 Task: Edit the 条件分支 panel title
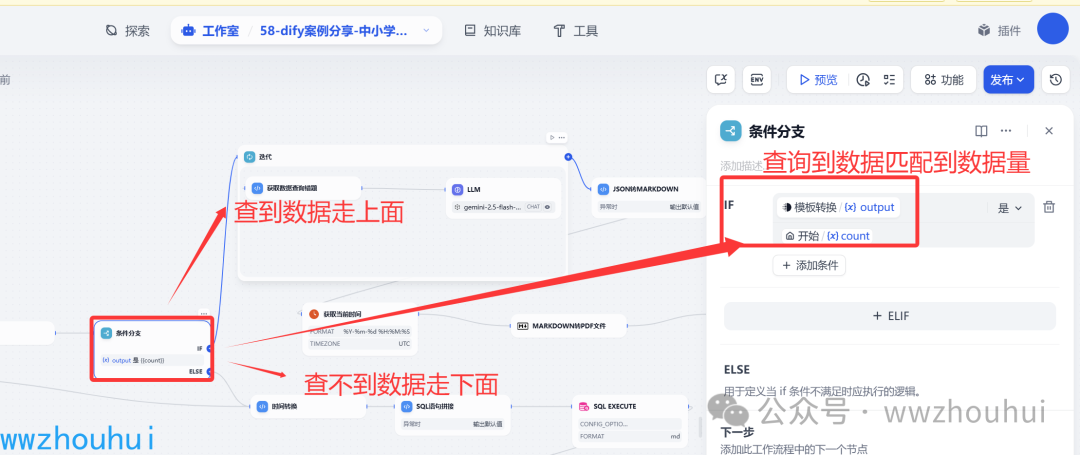coord(776,131)
